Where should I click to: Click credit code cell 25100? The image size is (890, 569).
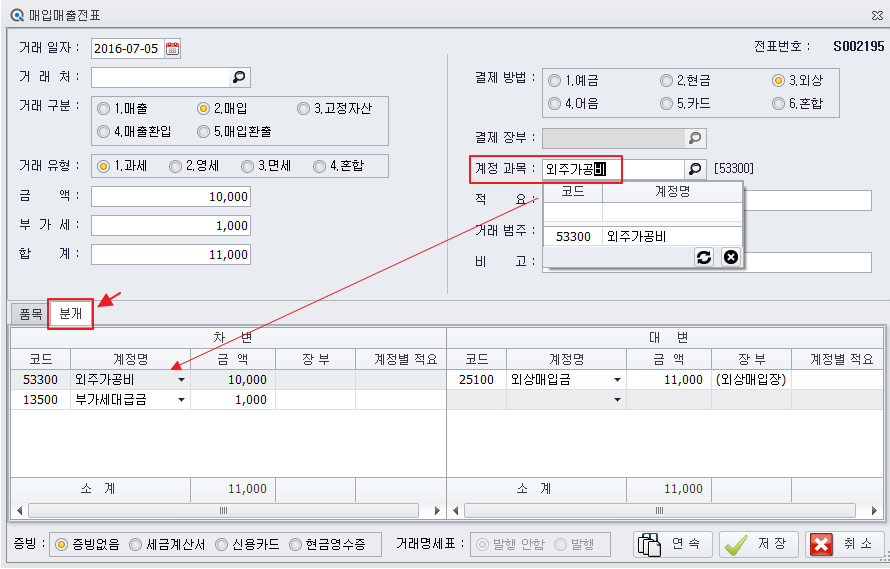click(476, 380)
